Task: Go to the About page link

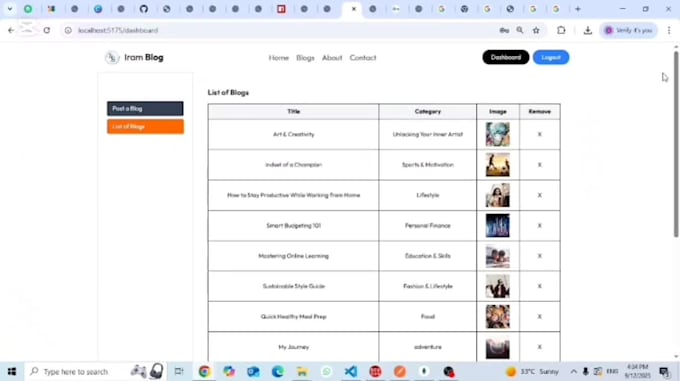Action: (332, 58)
